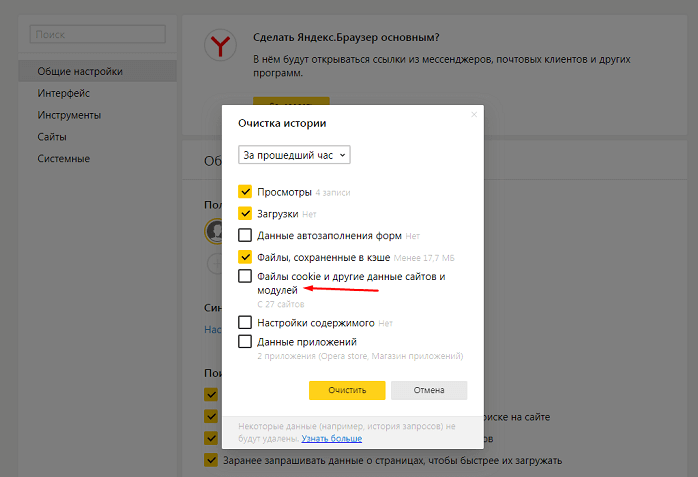The image size is (698, 477).
Task: Enable Данные автозаполнения форм checkbox
Action: [245, 235]
